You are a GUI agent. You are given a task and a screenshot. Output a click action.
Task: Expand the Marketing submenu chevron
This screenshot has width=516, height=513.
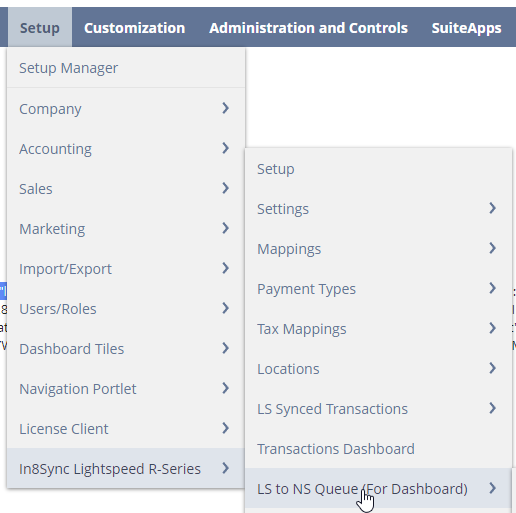pyautogui.click(x=226, y=228)
